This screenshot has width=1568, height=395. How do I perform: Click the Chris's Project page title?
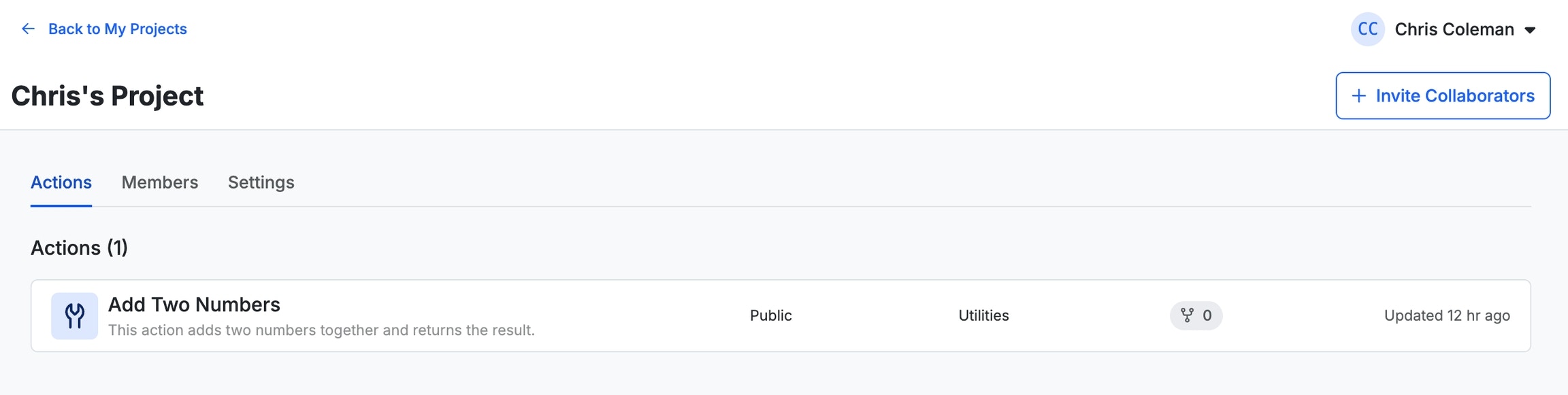point(108,96)
